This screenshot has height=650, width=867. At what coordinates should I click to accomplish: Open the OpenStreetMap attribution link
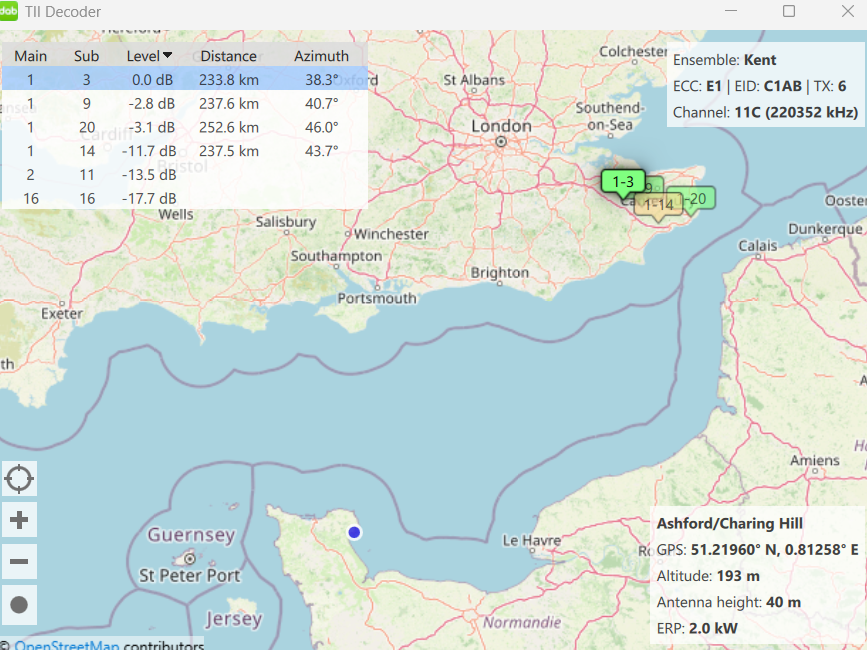(66, 644)
